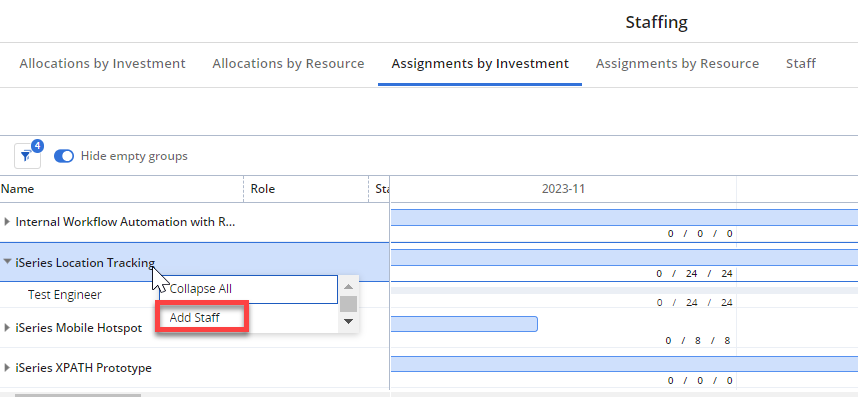Switch to Allocations by Investment tab
Screen dimensions: 858x398
[102, 64]
